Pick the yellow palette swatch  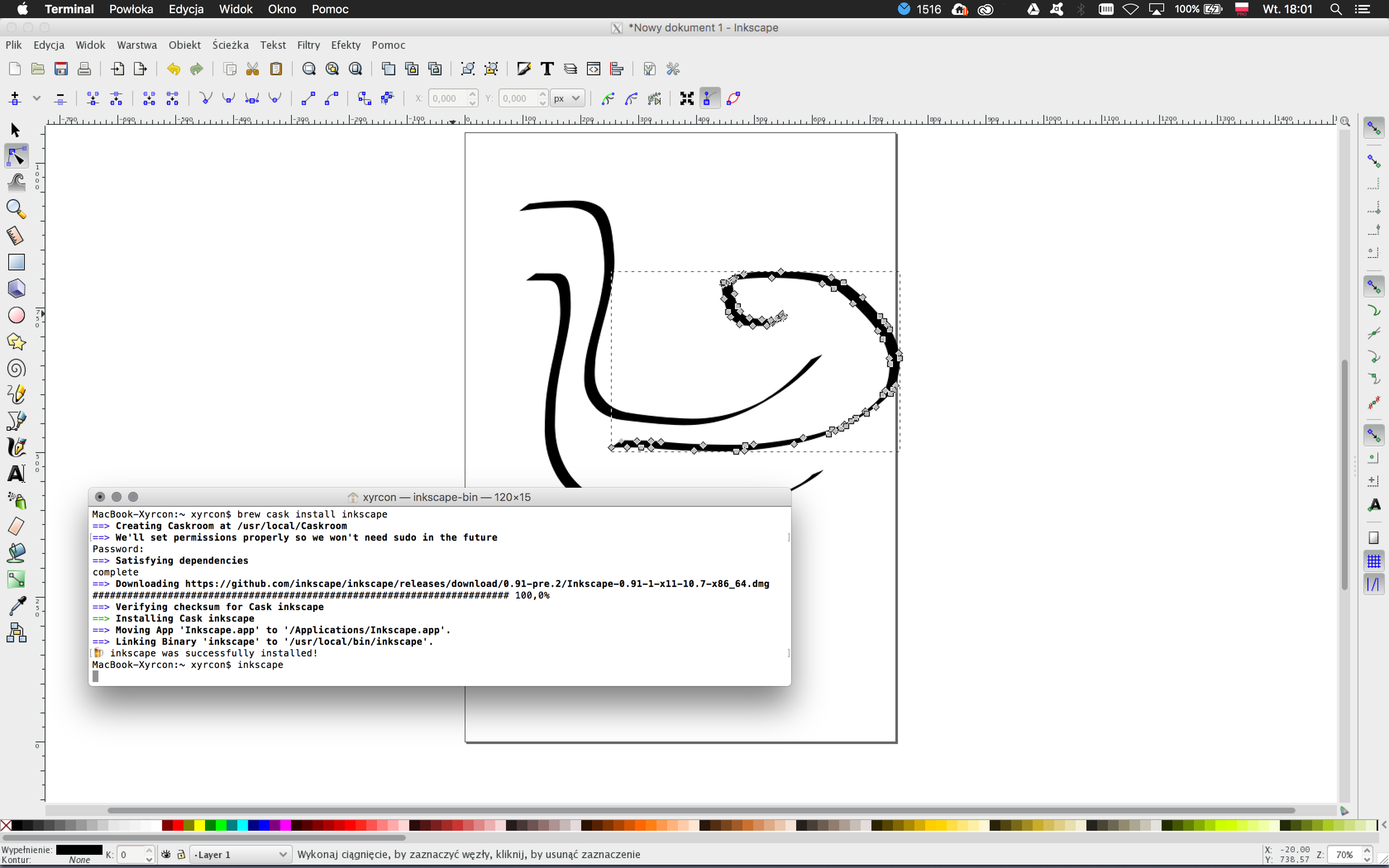[x=200, y=825]
